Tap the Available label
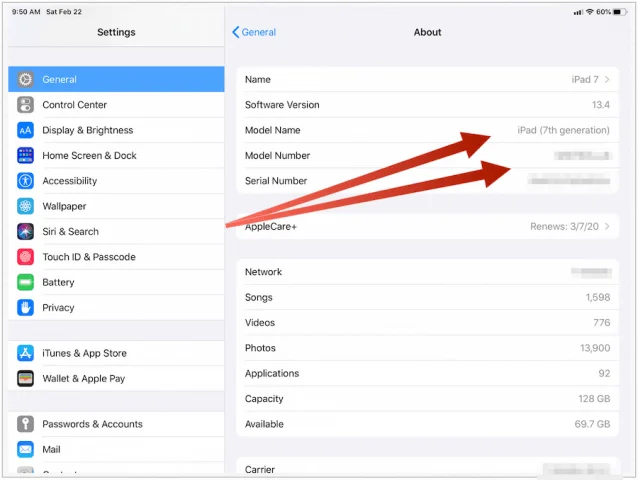This screenshot has width=638, height=480. tap(264, 424)
